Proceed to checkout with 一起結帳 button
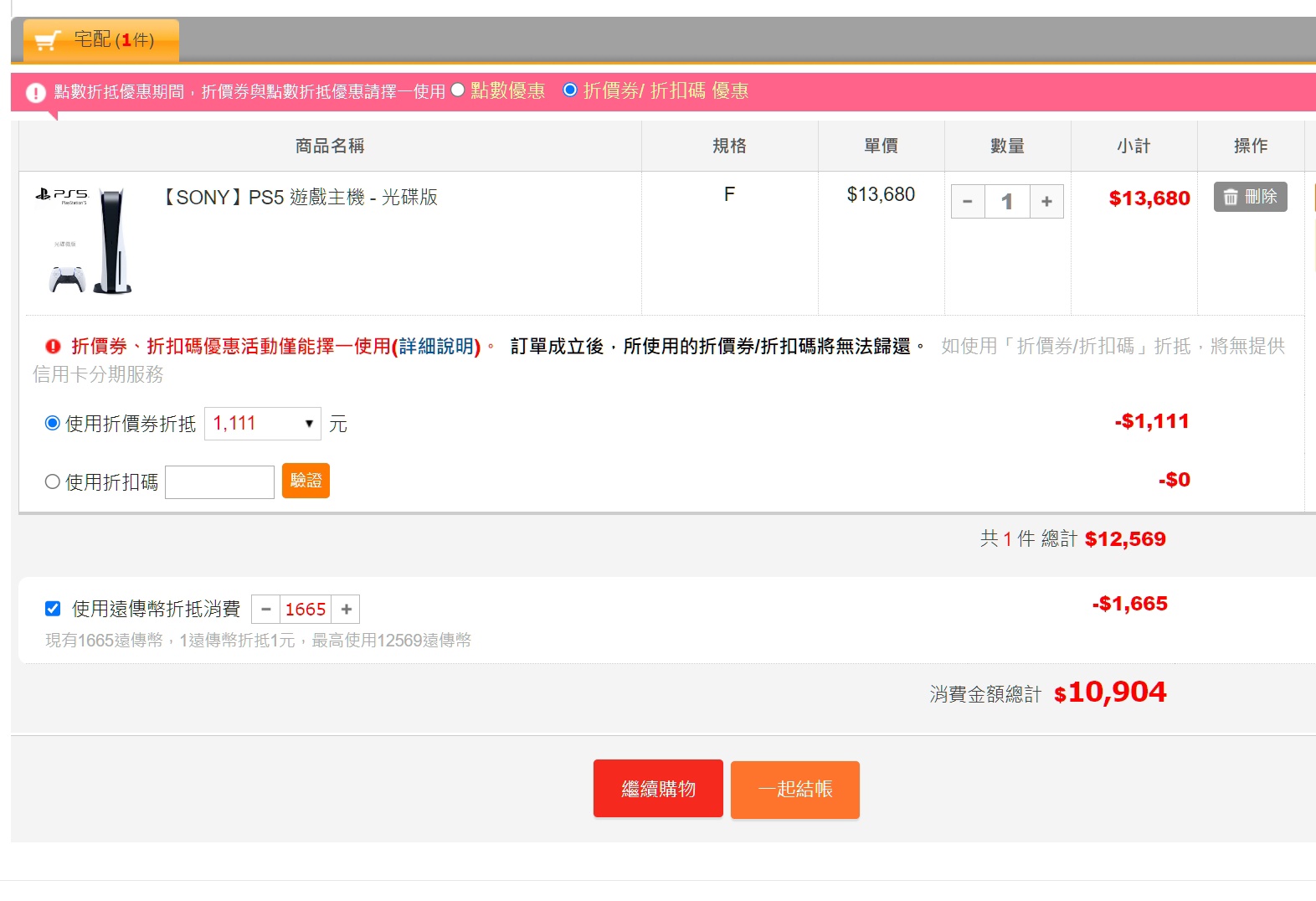This screenshot has width=1316, height=901. pos(795,790)
